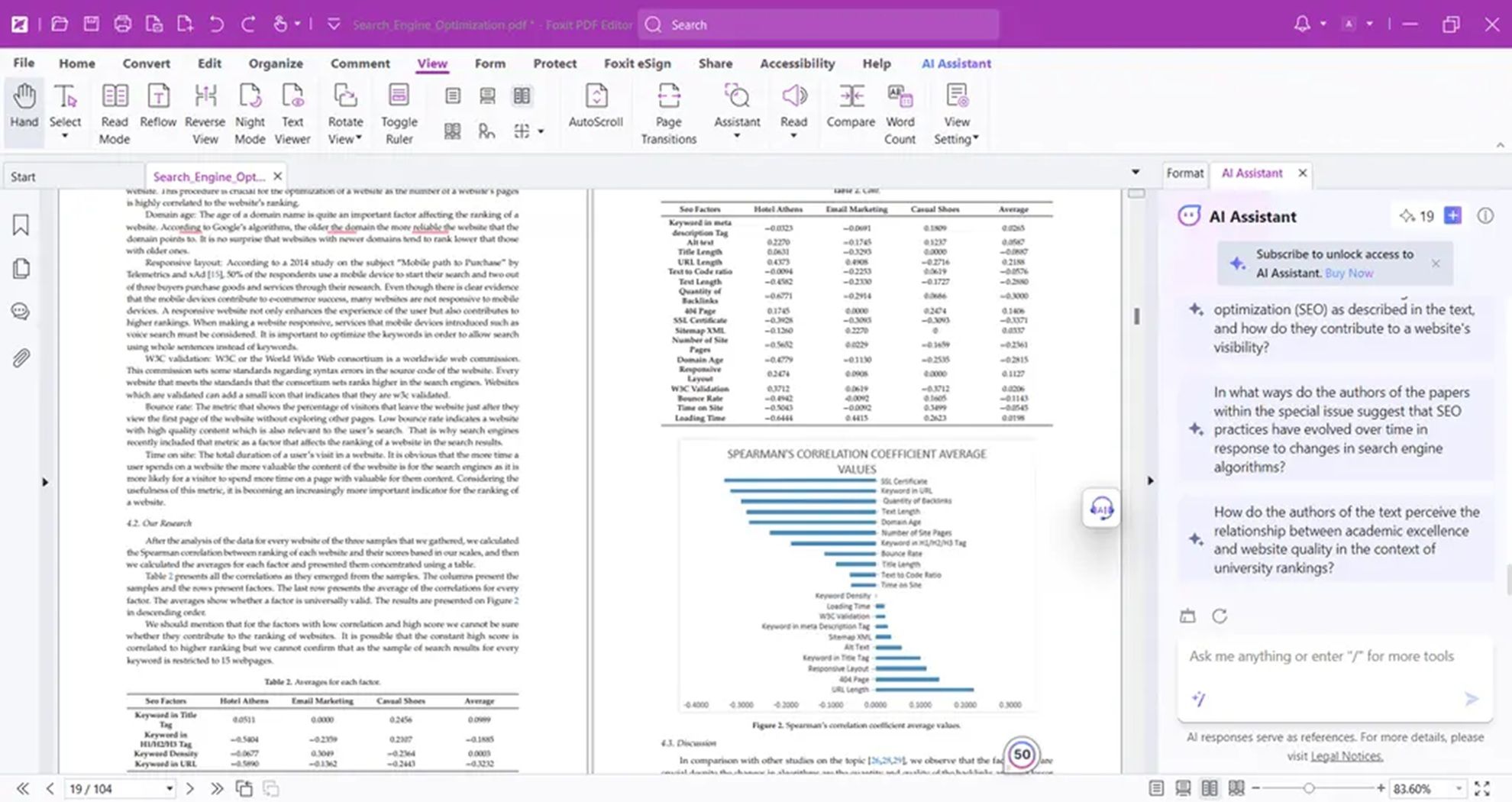Enter full screen mode
Viewport: 1512px width, 802px height.
pos(1482,788)
